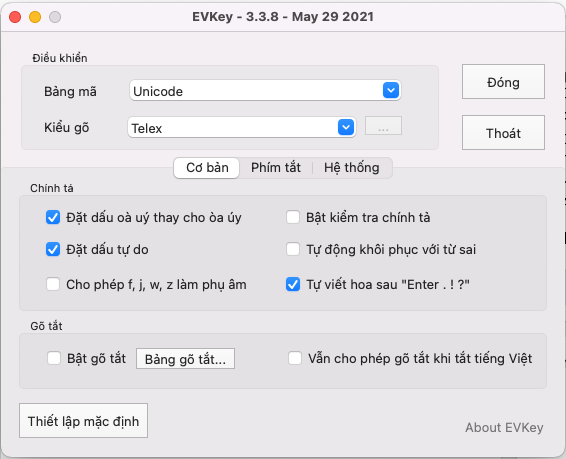Click the ellipsis button beside Telex
This screenshot has height=459, width=566.
point(383,126)
